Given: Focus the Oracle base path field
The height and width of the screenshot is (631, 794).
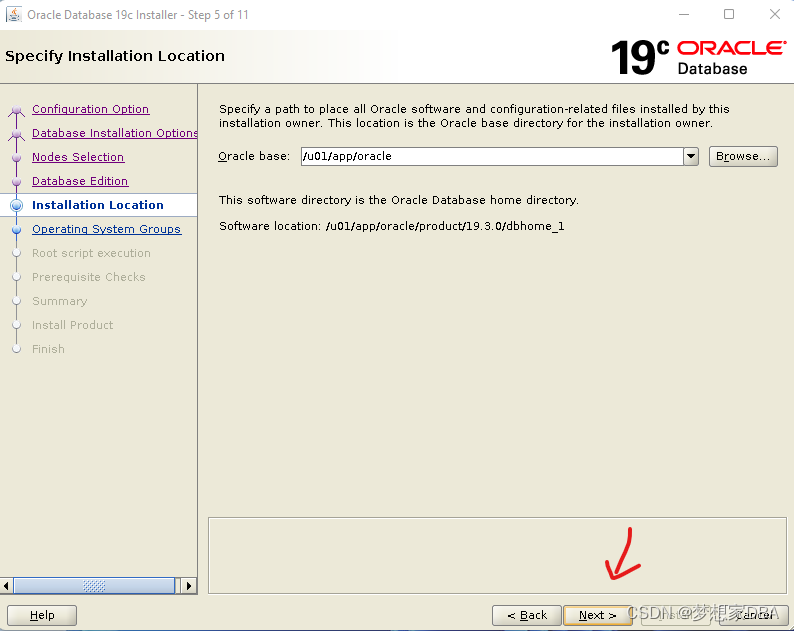Looking at the screenshot, I should 492,156.
